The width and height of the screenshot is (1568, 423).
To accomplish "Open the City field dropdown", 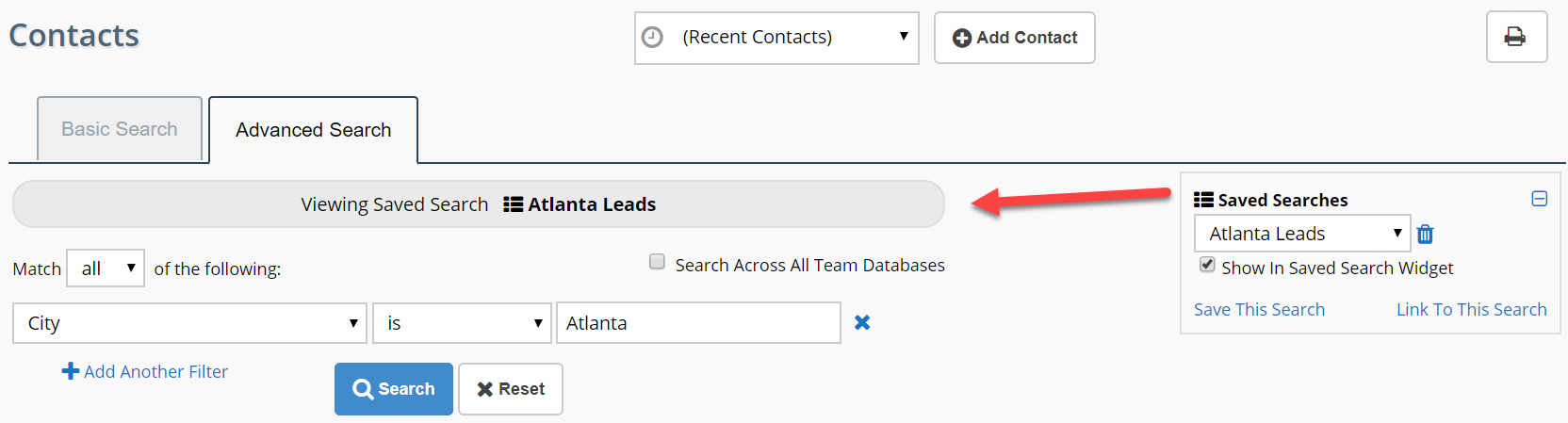I will (189, 323).
